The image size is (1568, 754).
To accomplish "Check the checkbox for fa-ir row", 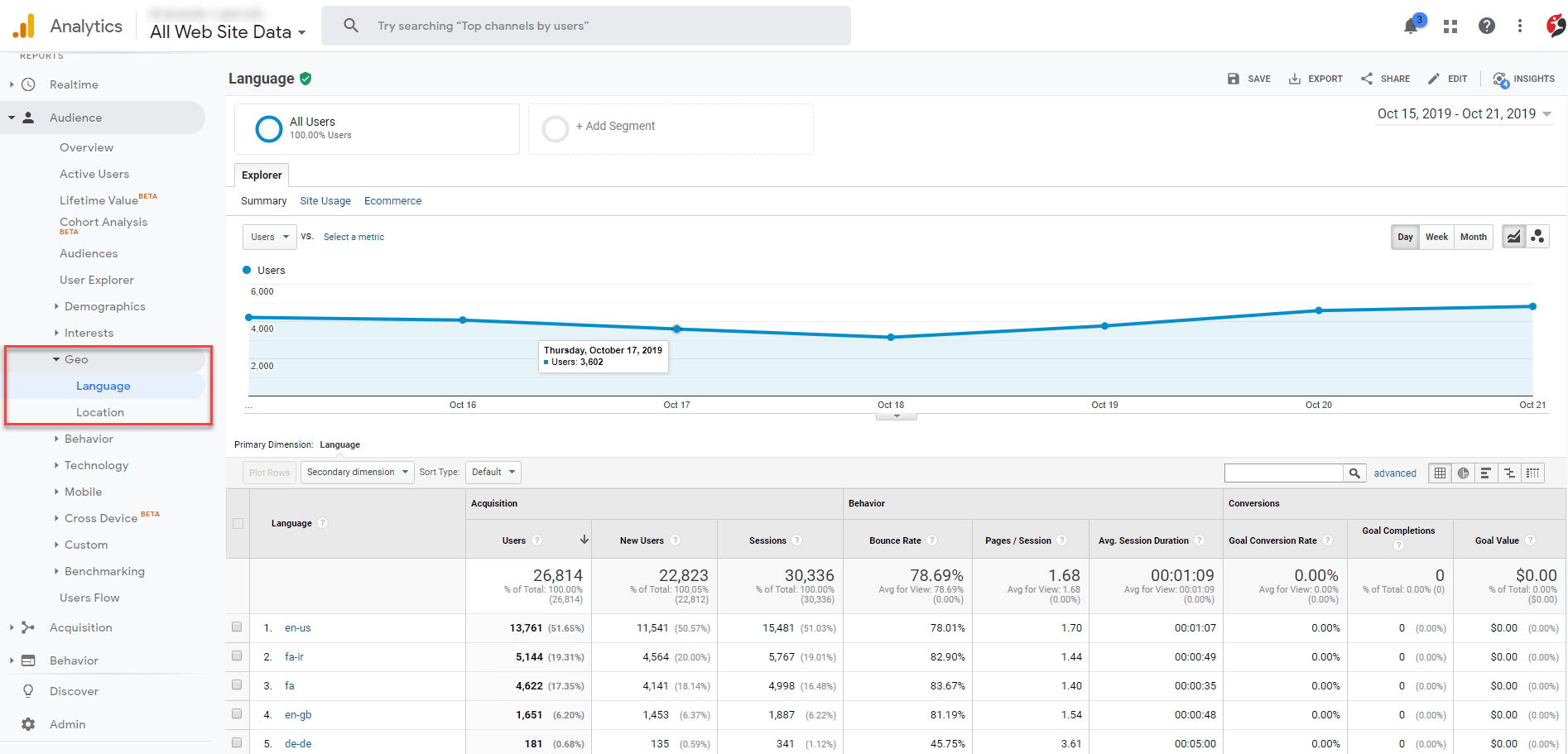I will click(238, 656).
